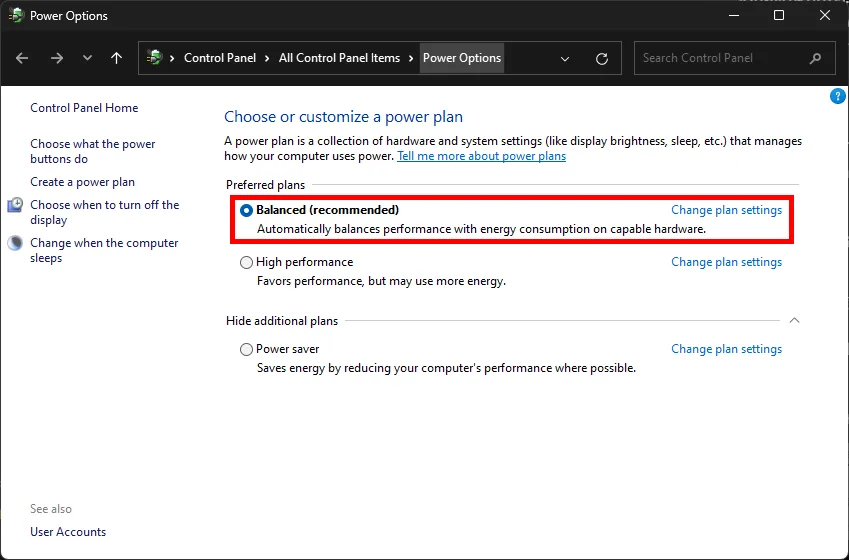849x560 pixels.
Task: Open Choose what the power buttons do
Action: (x=93, y=151)
